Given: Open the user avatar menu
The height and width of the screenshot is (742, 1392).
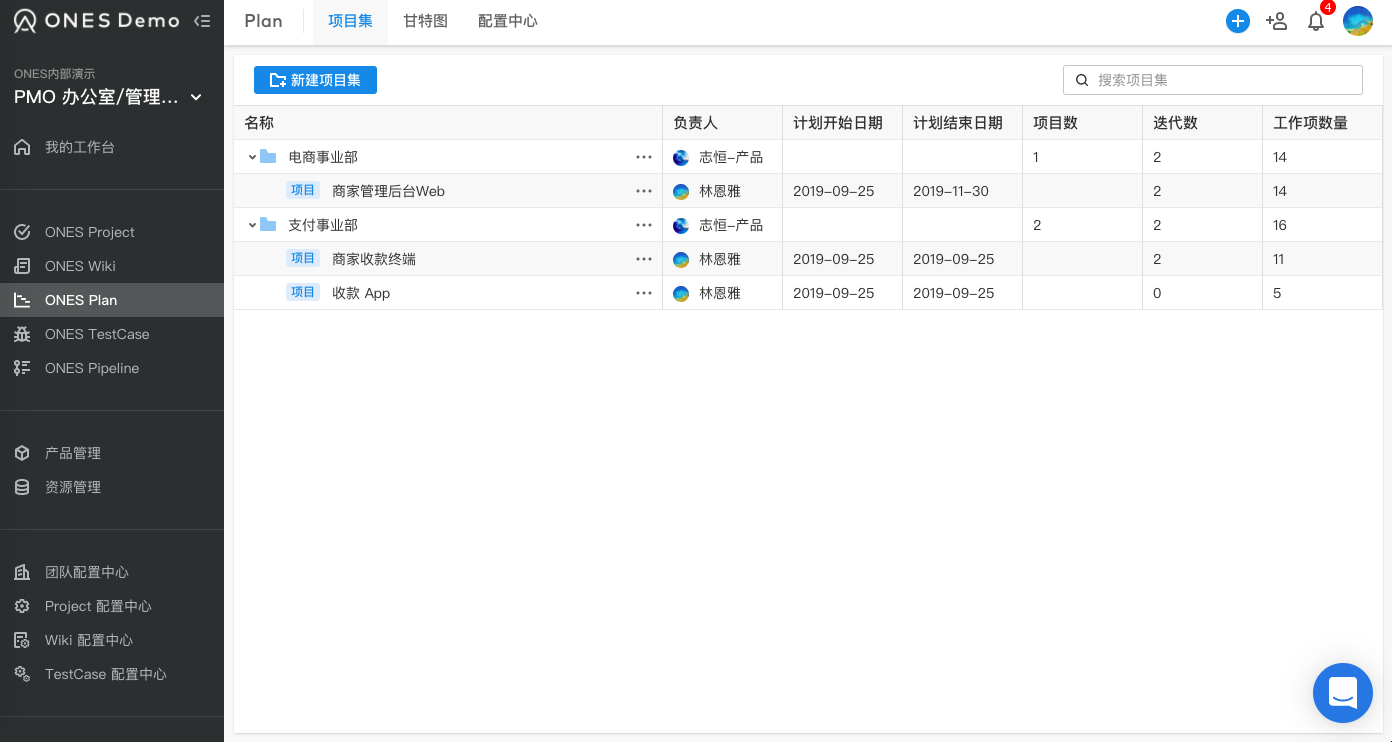Looking at the screenshot, I should 1358,21.
